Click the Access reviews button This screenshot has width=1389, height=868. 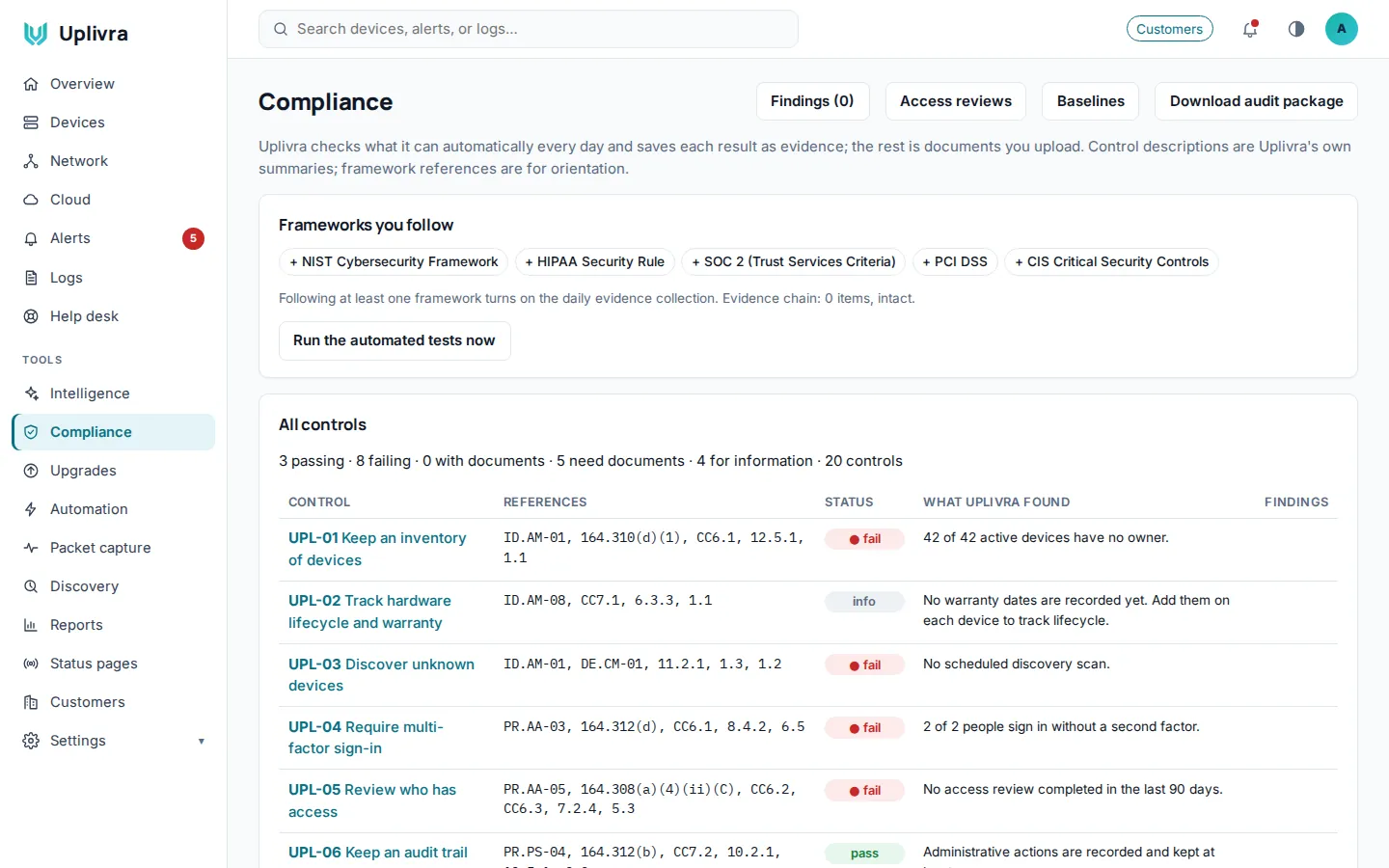(x=956, y=101)
